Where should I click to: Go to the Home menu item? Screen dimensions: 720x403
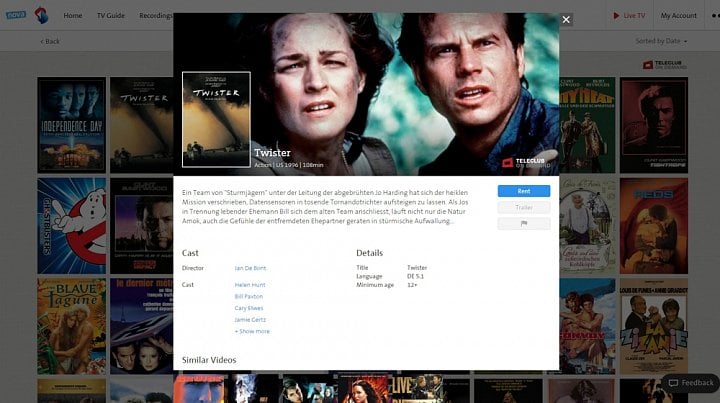click(x=73, y=16)
